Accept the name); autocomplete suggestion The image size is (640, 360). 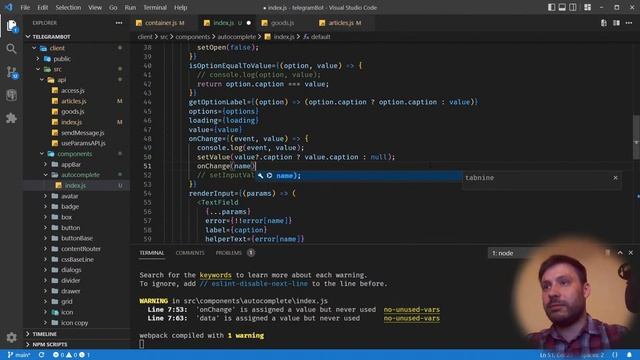[x=358, y=176]
